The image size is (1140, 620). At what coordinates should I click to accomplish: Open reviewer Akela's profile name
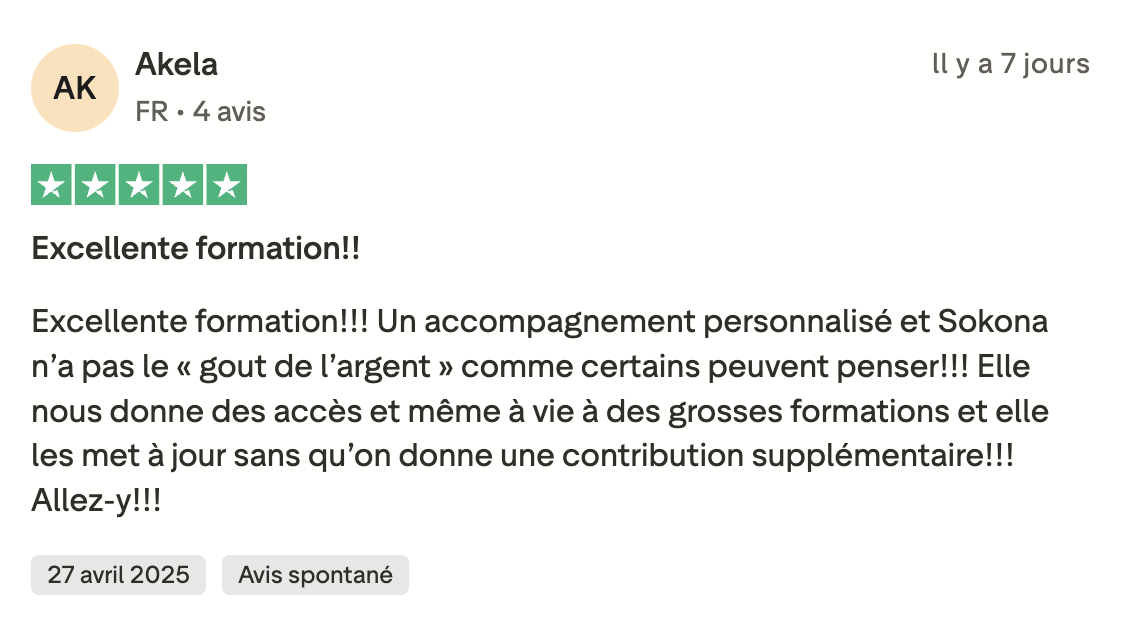coord(176,65)
